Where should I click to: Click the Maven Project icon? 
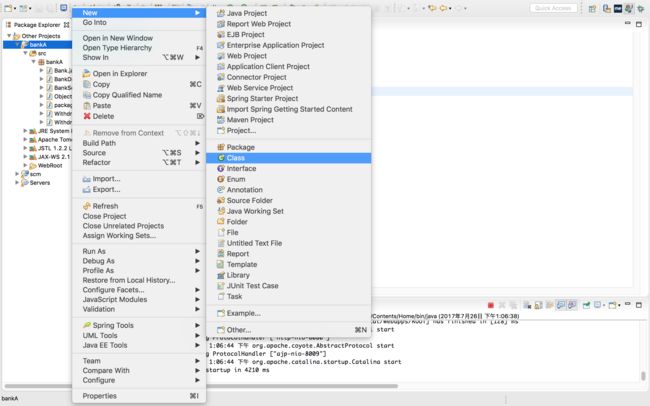[x=221, y=120]
